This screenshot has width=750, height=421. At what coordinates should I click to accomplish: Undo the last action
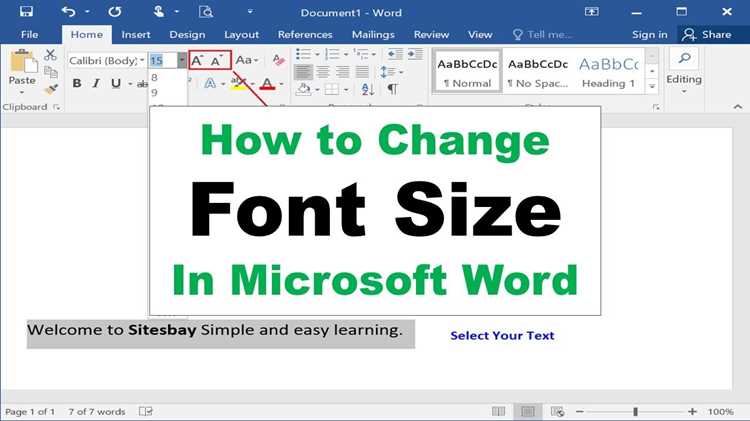[x=68, y=11]
